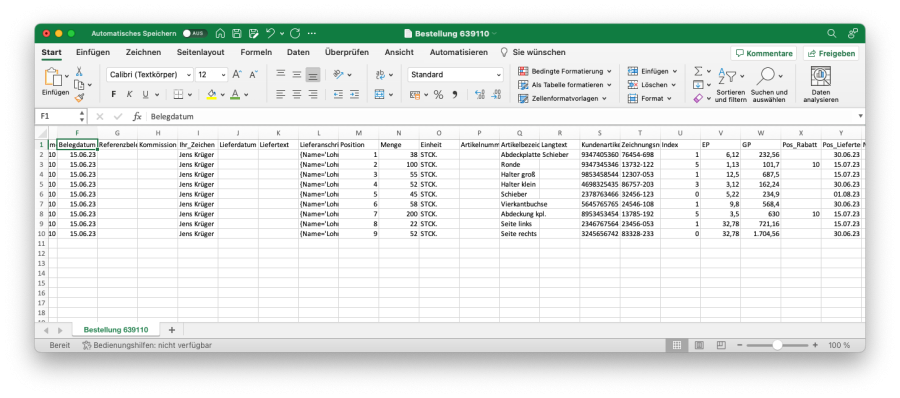This screenshot has height=398, width=900.
Task: Click the Freigeben share button
Action: click(x=831, y=53)
